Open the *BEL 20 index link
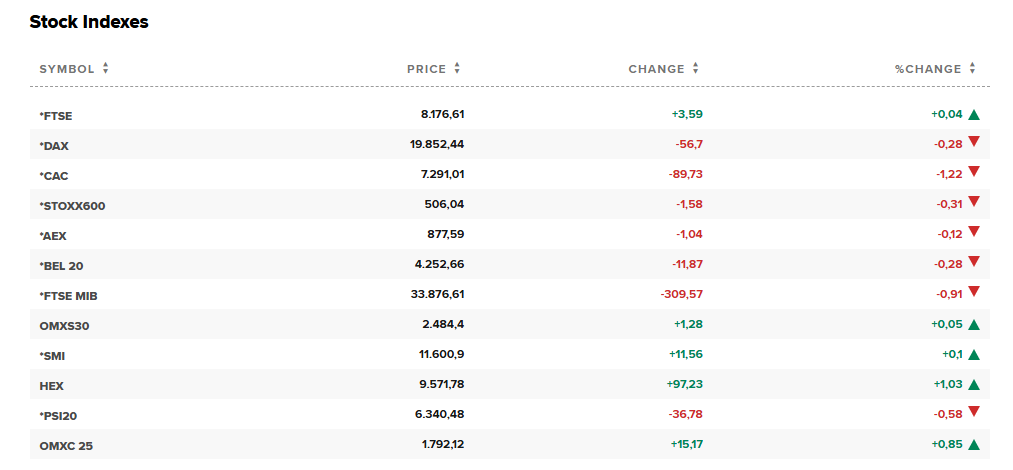Viewport: 1013px width, 470px height. coord(61,266)
